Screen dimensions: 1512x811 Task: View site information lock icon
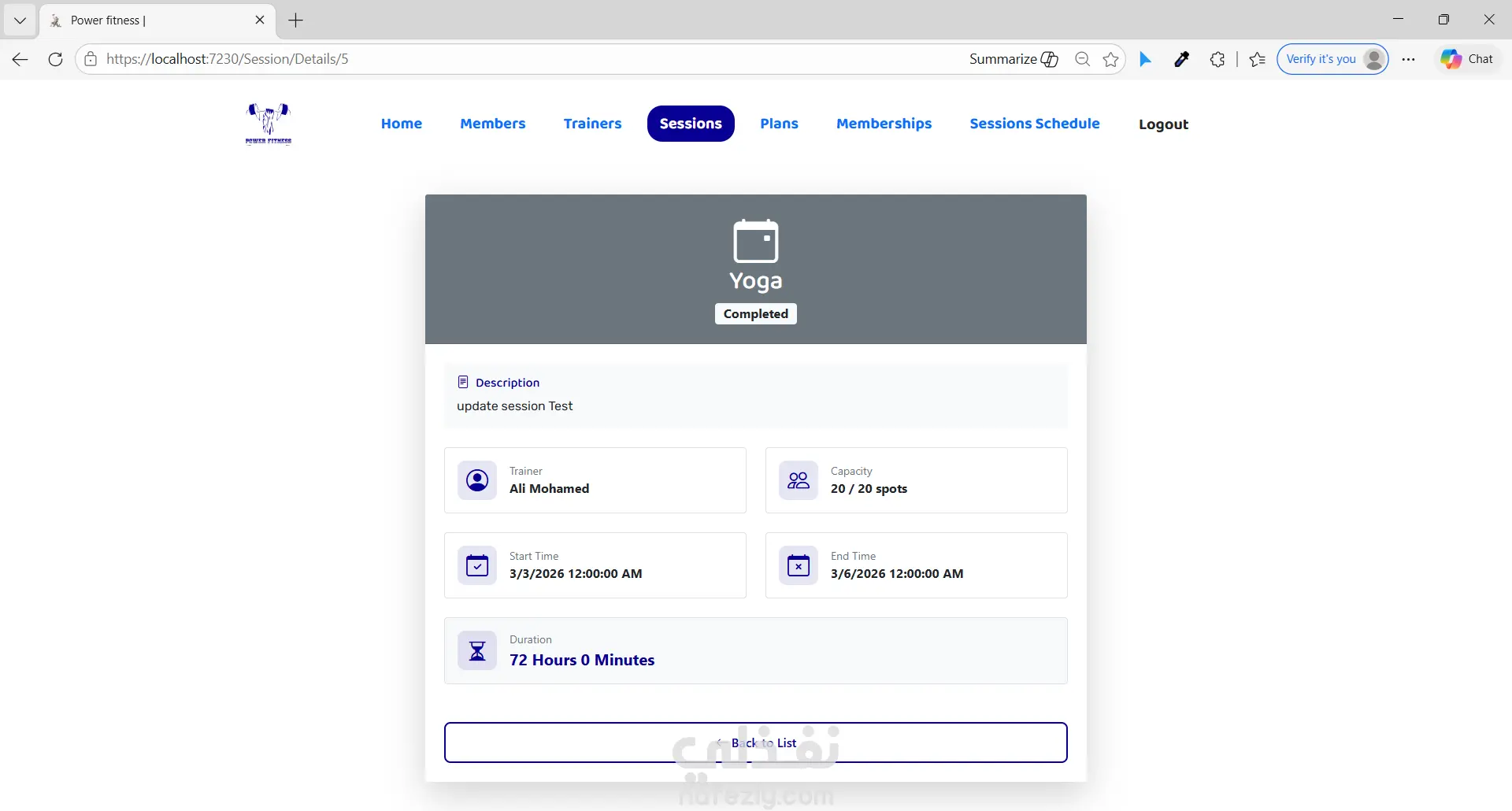click(91, 59)
